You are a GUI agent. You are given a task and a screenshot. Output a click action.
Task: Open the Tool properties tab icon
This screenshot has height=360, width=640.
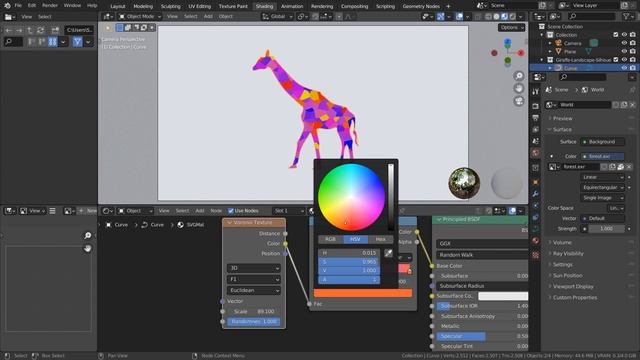[x=536, y=92]
